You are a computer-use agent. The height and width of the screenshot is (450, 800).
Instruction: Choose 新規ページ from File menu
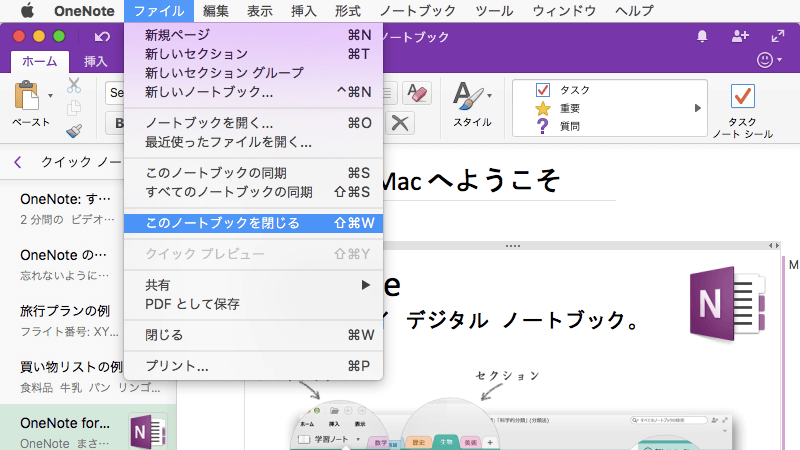[253, 35]
